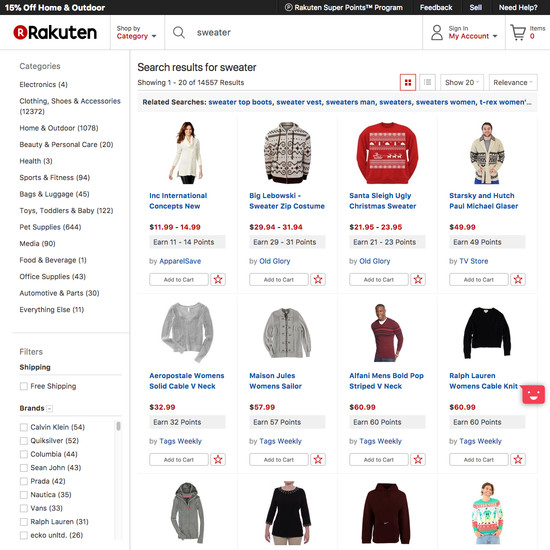The height and width of the screenshot is (550, 550).
Task: Click the Brands list scrollbar
Action: tap(119, 426)
